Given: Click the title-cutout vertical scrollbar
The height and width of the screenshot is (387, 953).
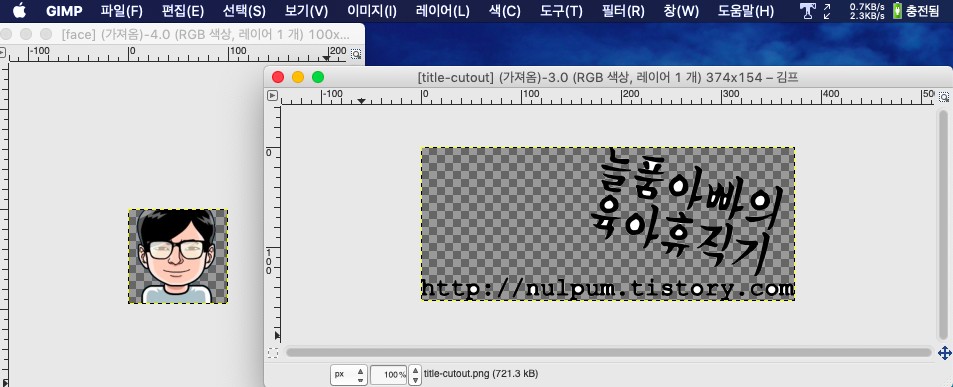Looking at the screenshot, I should pos(943,225).
